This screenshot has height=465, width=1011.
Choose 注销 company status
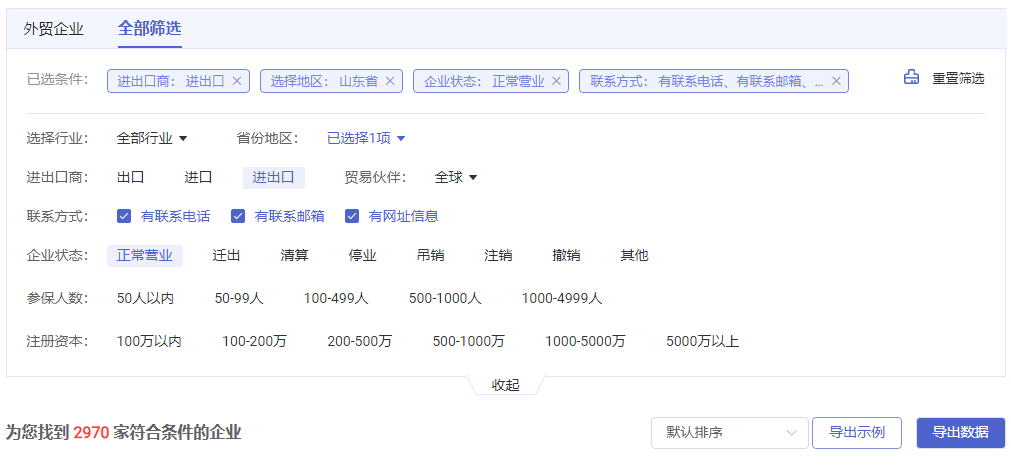tap(498, 256)
